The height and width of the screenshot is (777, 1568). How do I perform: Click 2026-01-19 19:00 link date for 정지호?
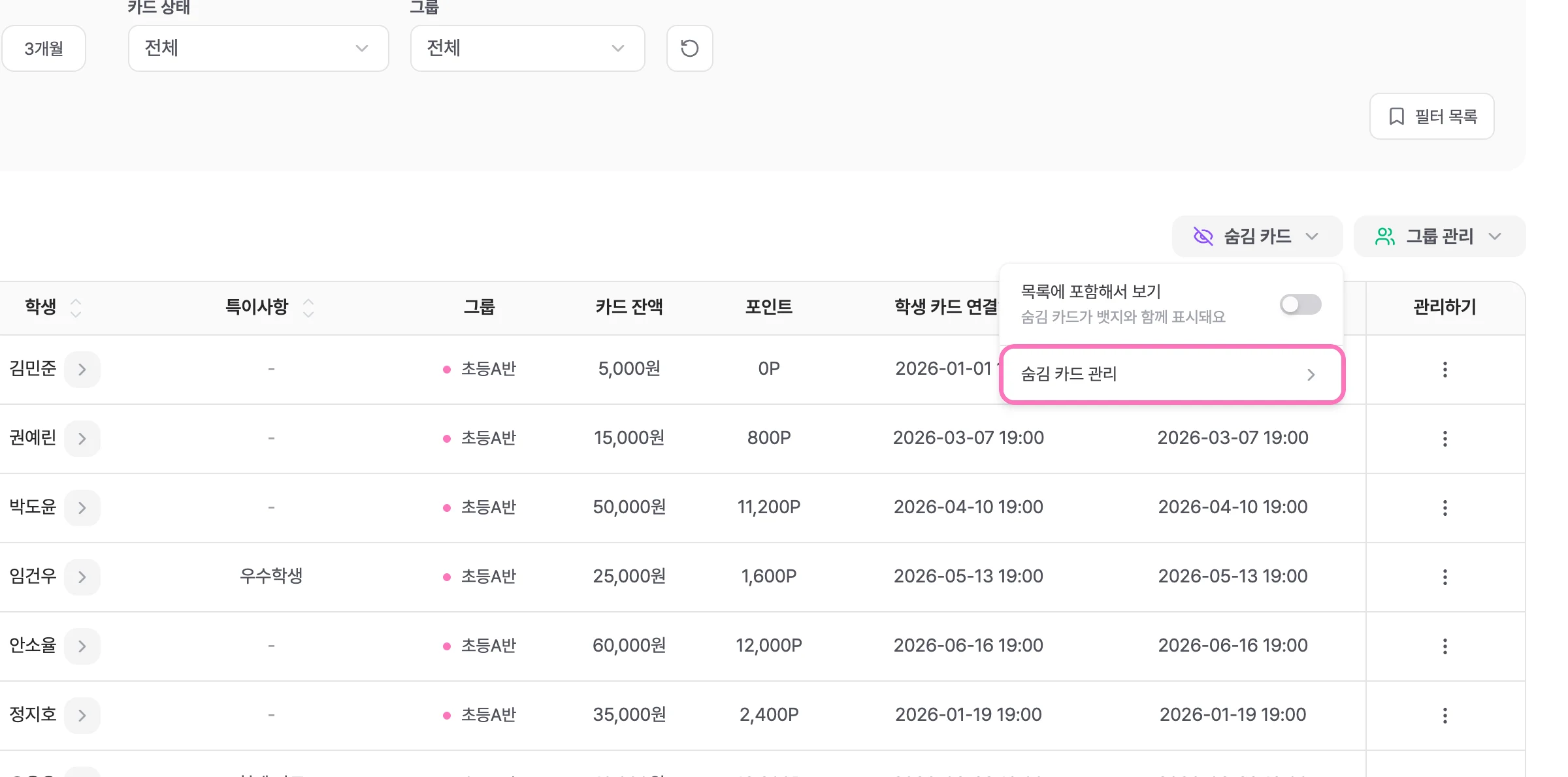tap(968, 714)
